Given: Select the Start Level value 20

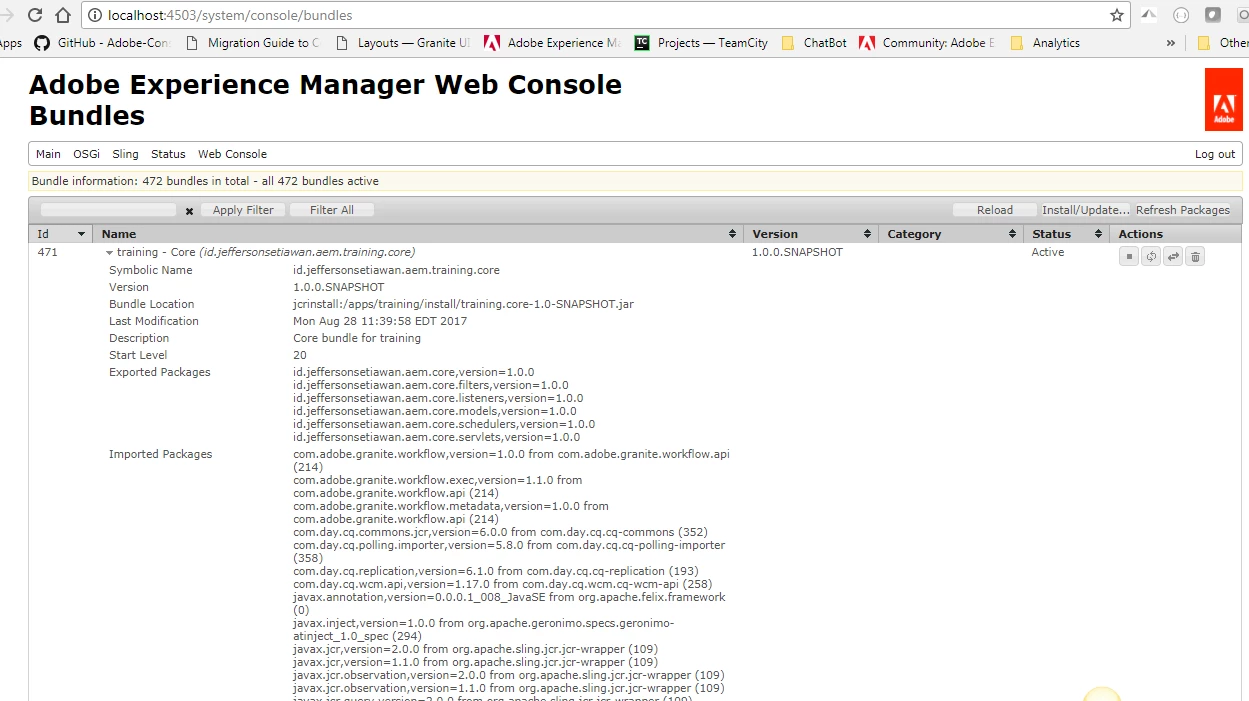Looking at the screenshot, I should tap(300, 355).
